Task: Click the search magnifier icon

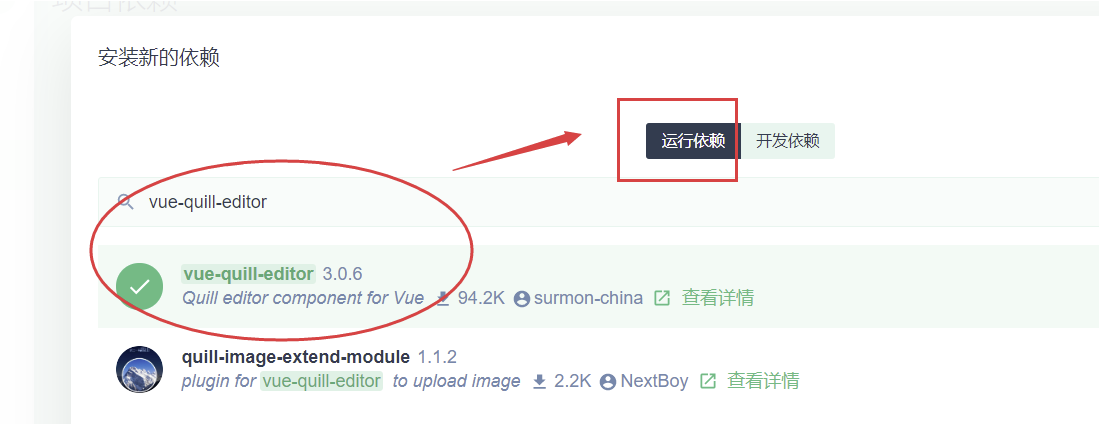Action: [x=126, y=203]
